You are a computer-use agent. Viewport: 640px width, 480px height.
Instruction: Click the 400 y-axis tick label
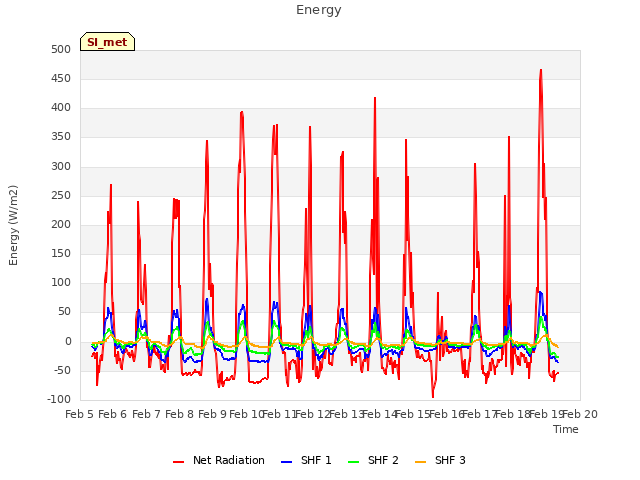(x=61, y=108)
